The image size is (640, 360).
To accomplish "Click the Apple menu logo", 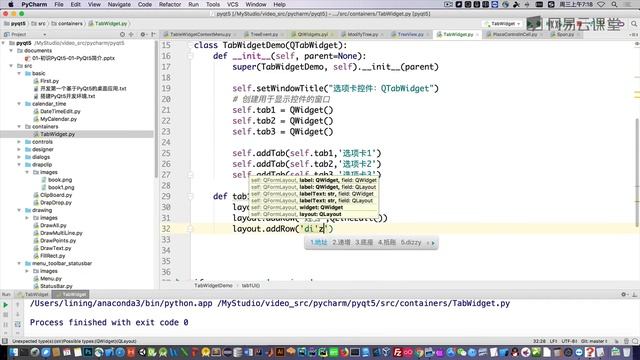I will pyautogui.click(x=11, y=4).
